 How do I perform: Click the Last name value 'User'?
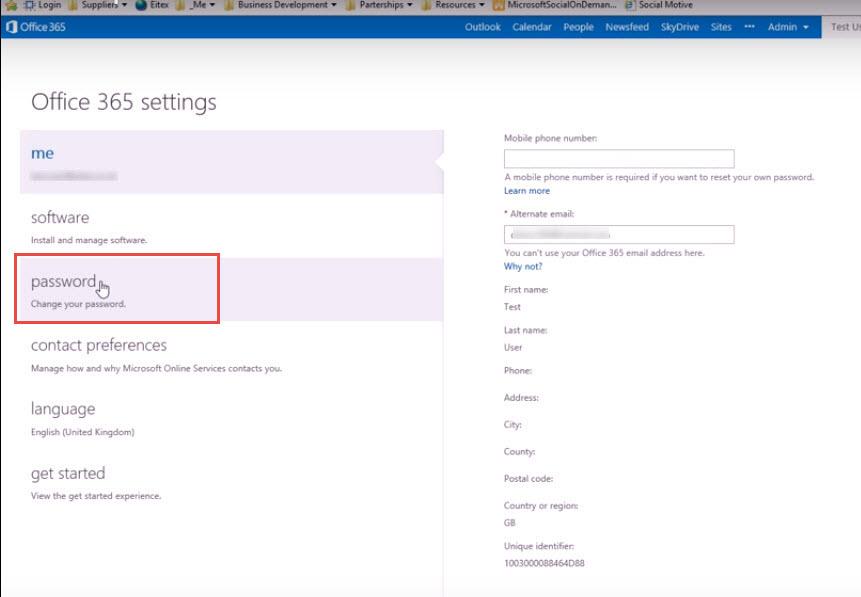[x=513, y=348]
